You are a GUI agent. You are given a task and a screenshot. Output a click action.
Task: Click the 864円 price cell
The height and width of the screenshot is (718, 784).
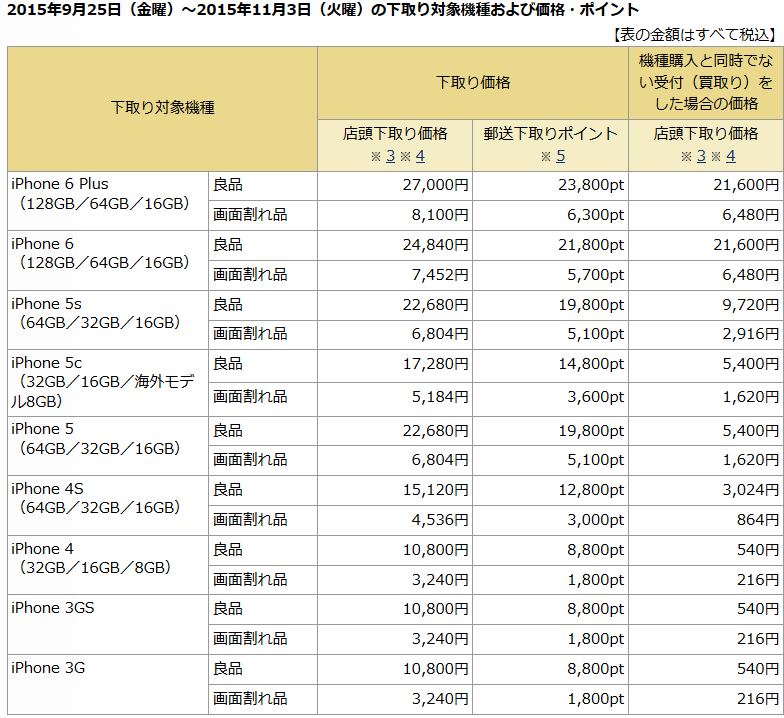(x=706, y=520)
